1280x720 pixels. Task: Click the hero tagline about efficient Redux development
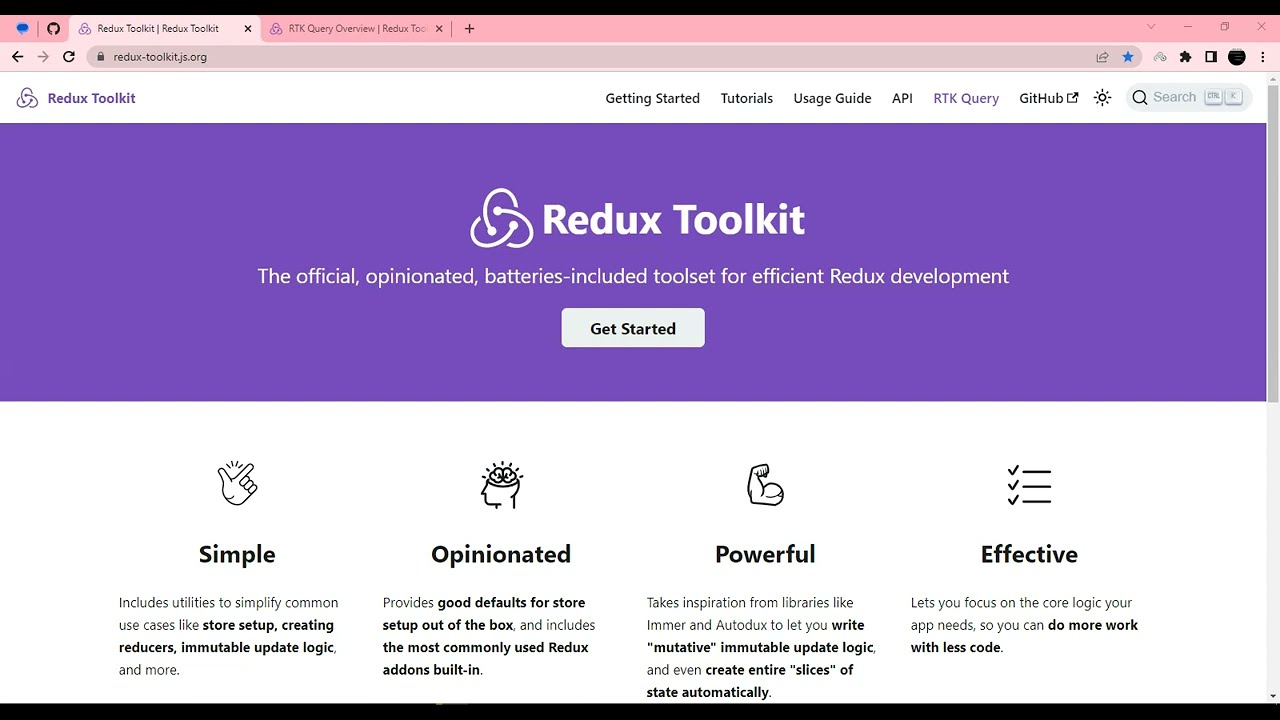[x=633, y=276]
